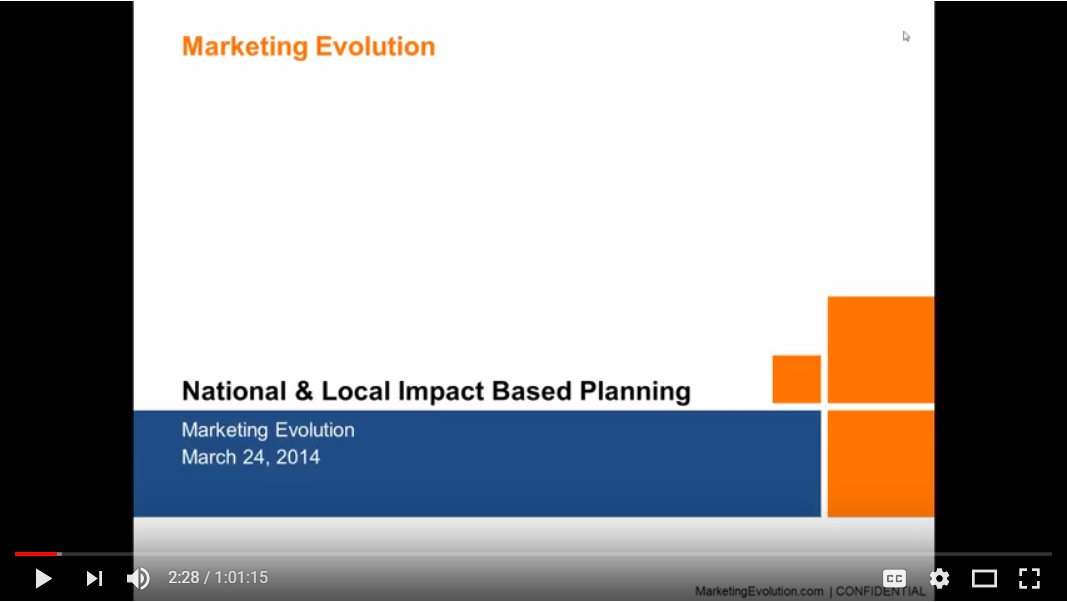Click the small orange square graphic

796,379
